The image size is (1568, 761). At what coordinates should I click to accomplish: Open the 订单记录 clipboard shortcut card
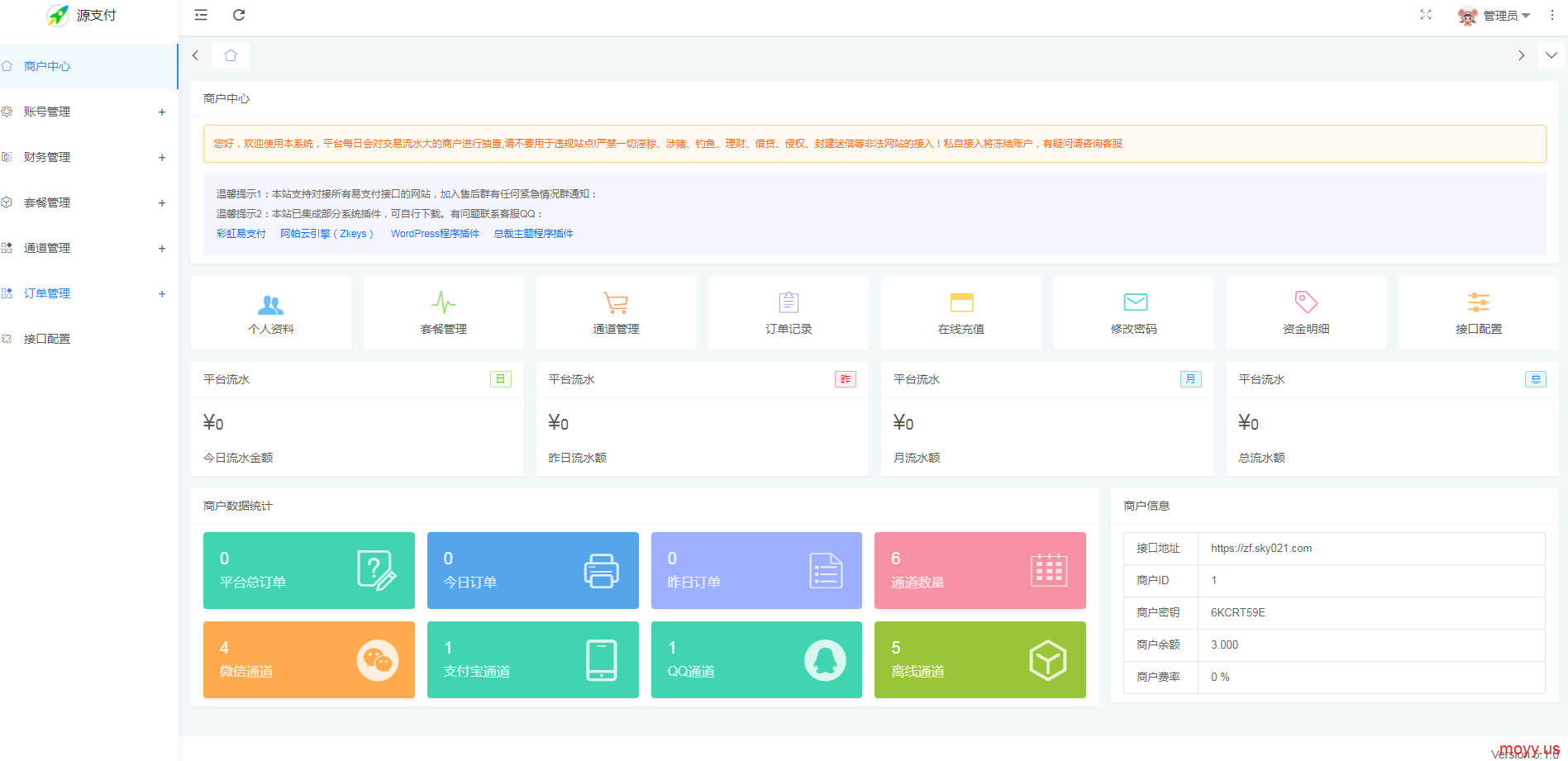[789, 313]
